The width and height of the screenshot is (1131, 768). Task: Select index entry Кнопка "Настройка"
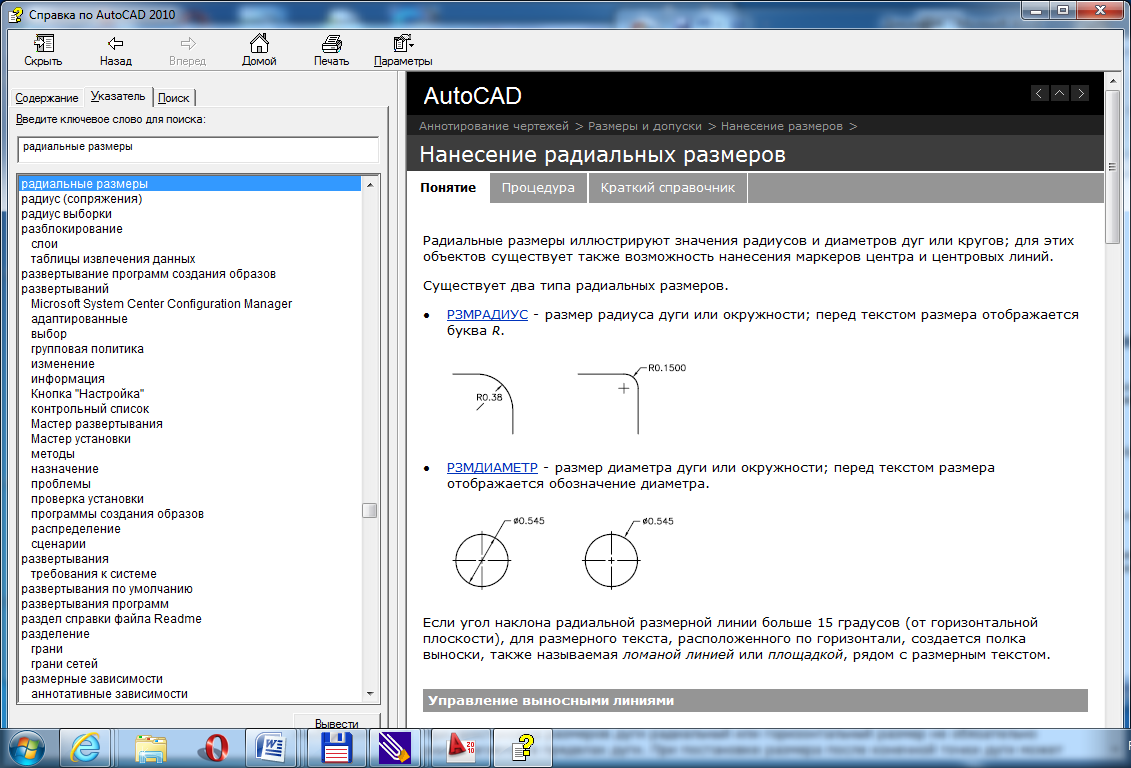87,394
